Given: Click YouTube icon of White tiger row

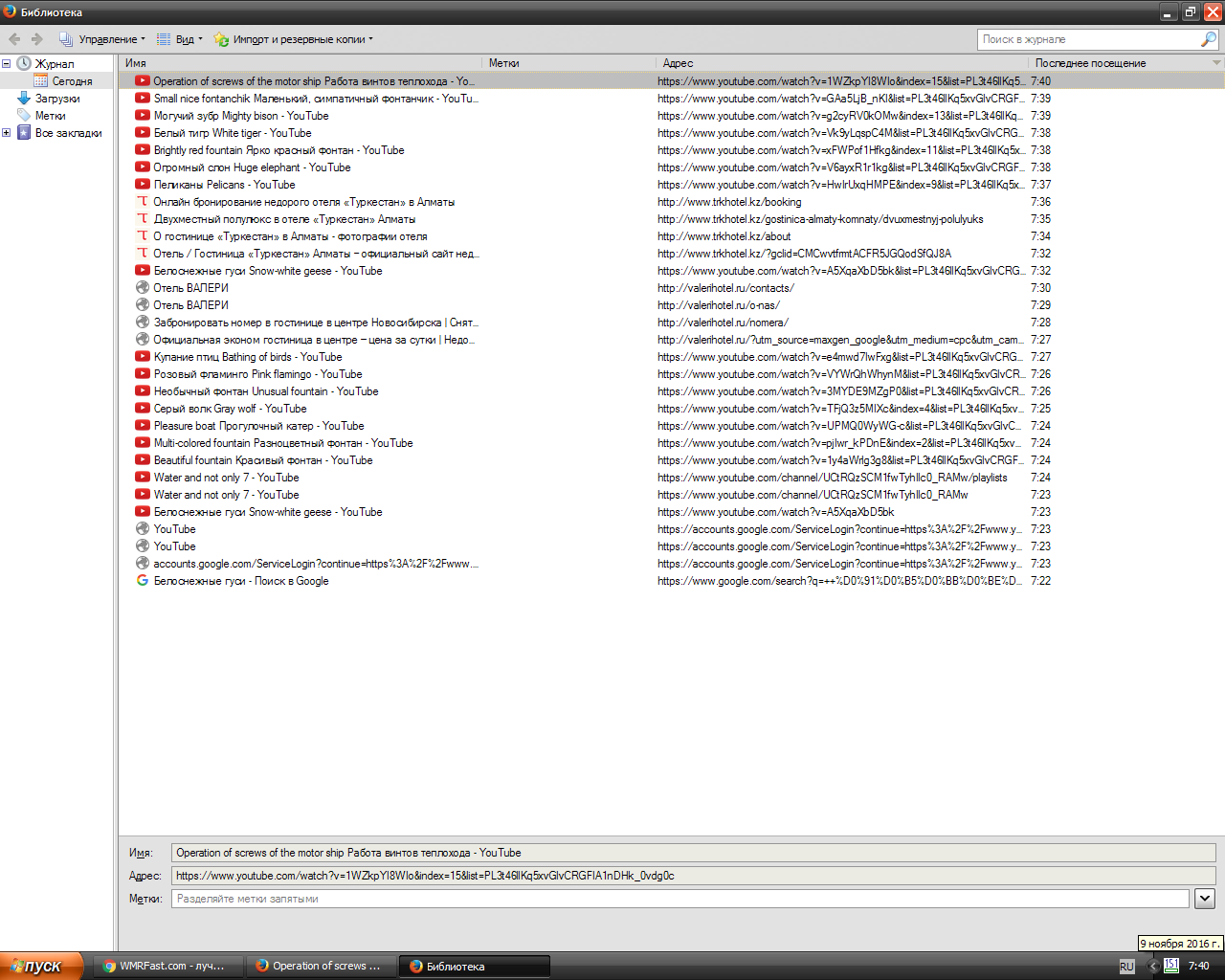Looking at the screenshot, I should tap(143, 133).
